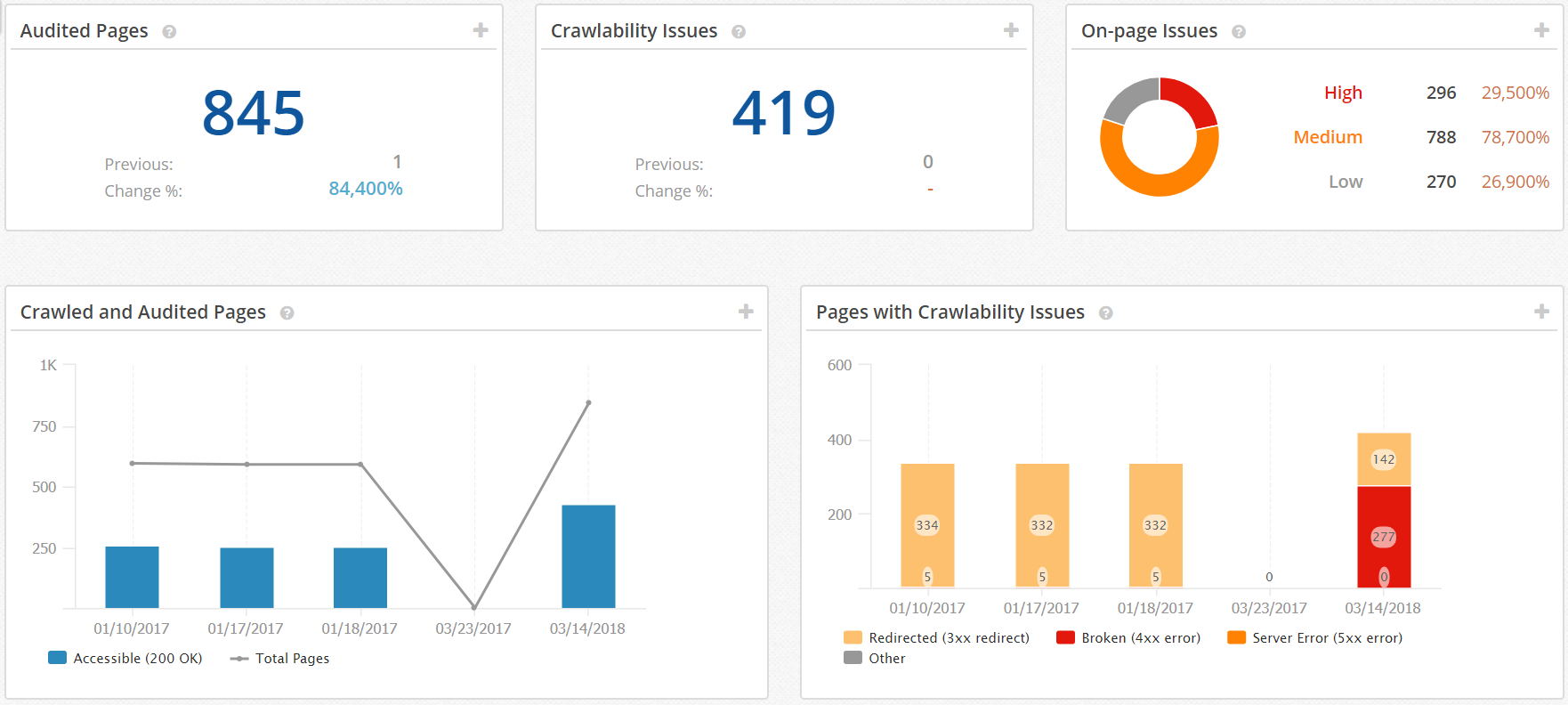Click the blue bar for 01/10/2017

[132, 577]
